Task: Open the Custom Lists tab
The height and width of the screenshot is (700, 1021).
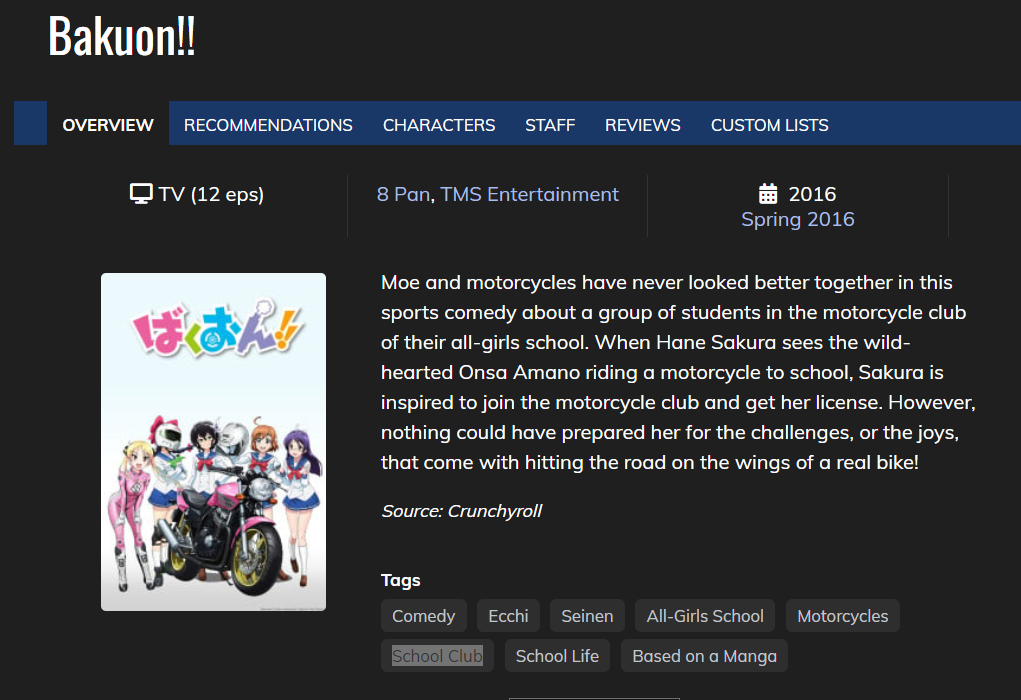Action: tap(770, 124)
